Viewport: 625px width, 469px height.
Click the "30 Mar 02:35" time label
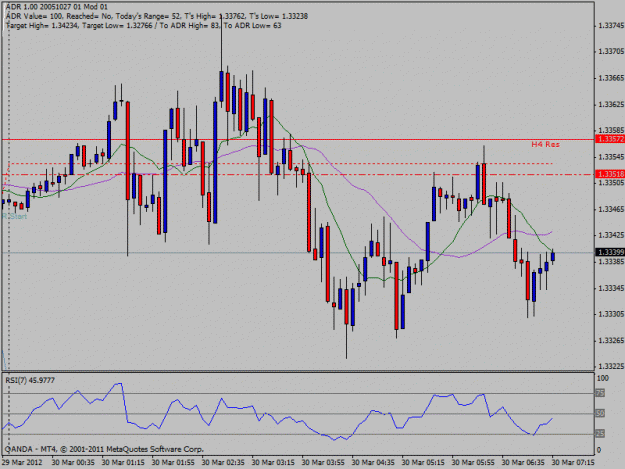pyautogui.click(x=223, y=462)
